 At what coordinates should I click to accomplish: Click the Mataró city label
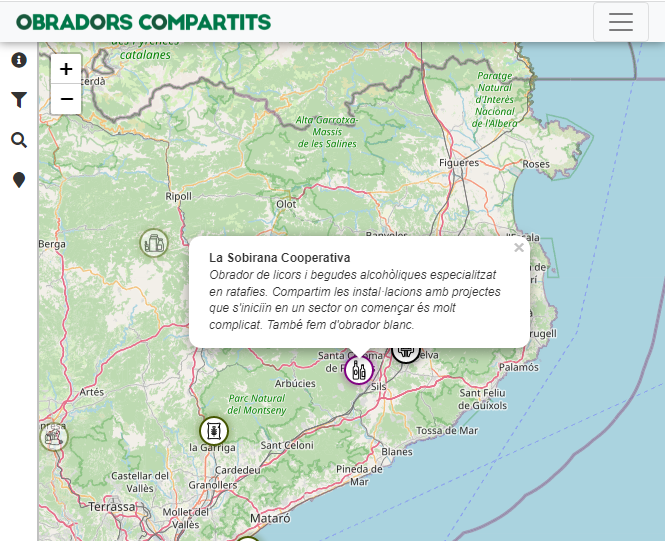pos(270,518)
